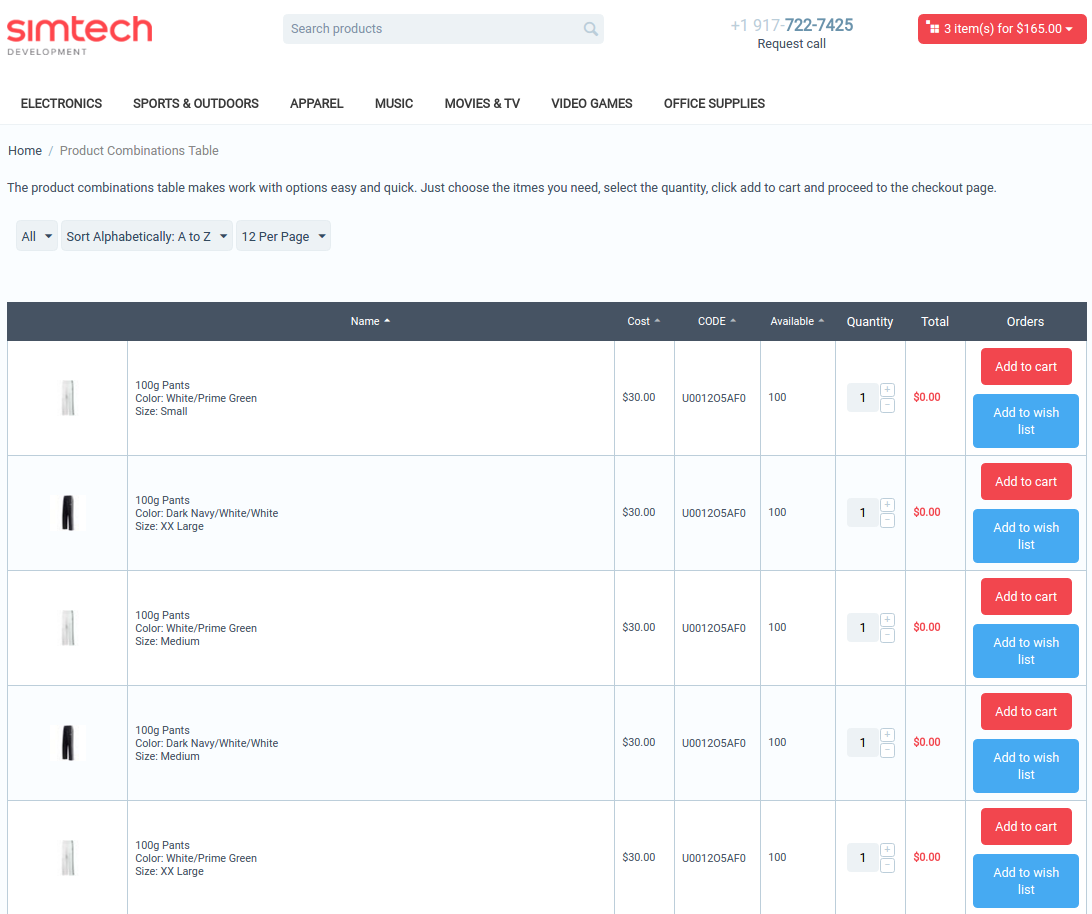Decrease quantity for White/Prime Green XX Large pants
Screen dimensions: 1092x914
pyautogui.click(x=887, y=865)
